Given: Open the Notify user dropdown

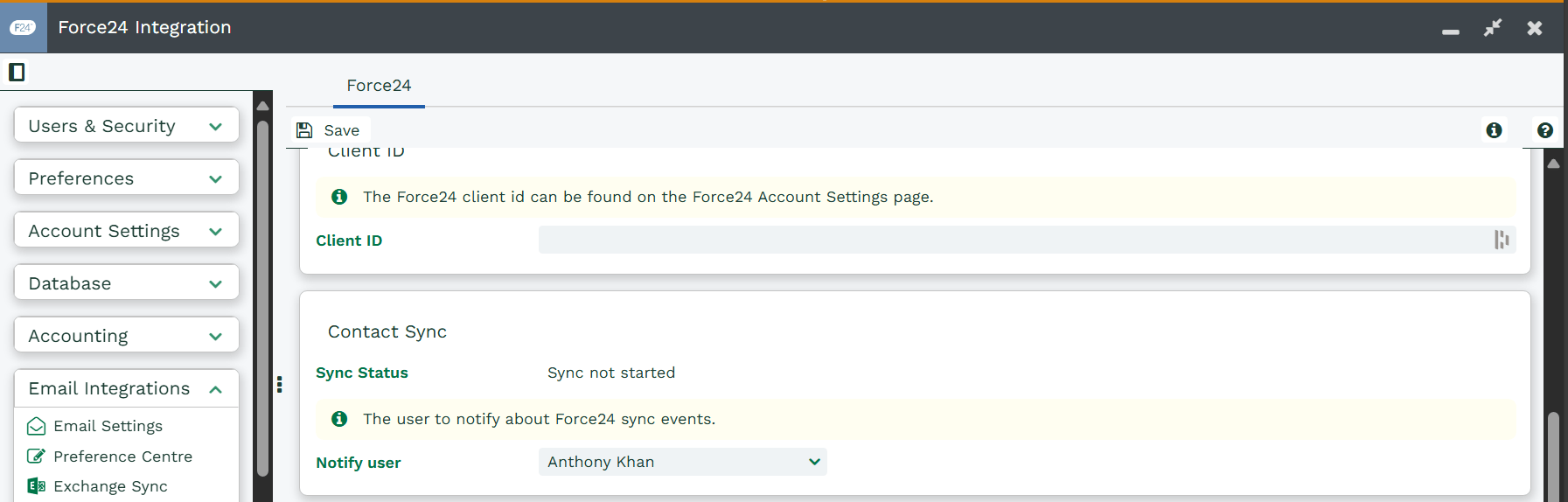Looking at the screenshot, I should pos(683,462).
